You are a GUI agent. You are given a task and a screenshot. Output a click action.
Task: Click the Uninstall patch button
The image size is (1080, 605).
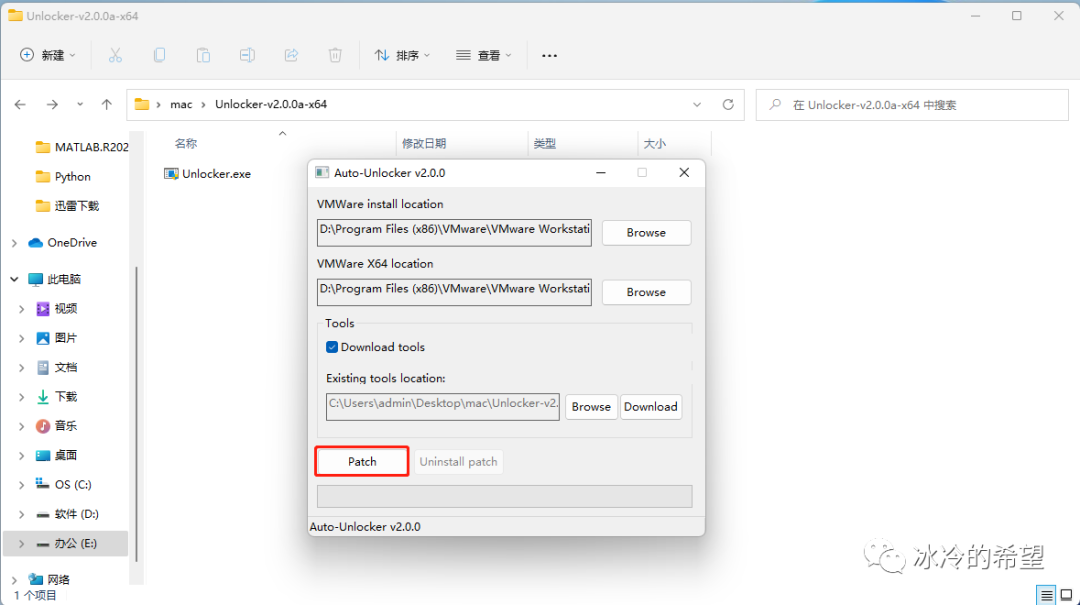(458, 462)
